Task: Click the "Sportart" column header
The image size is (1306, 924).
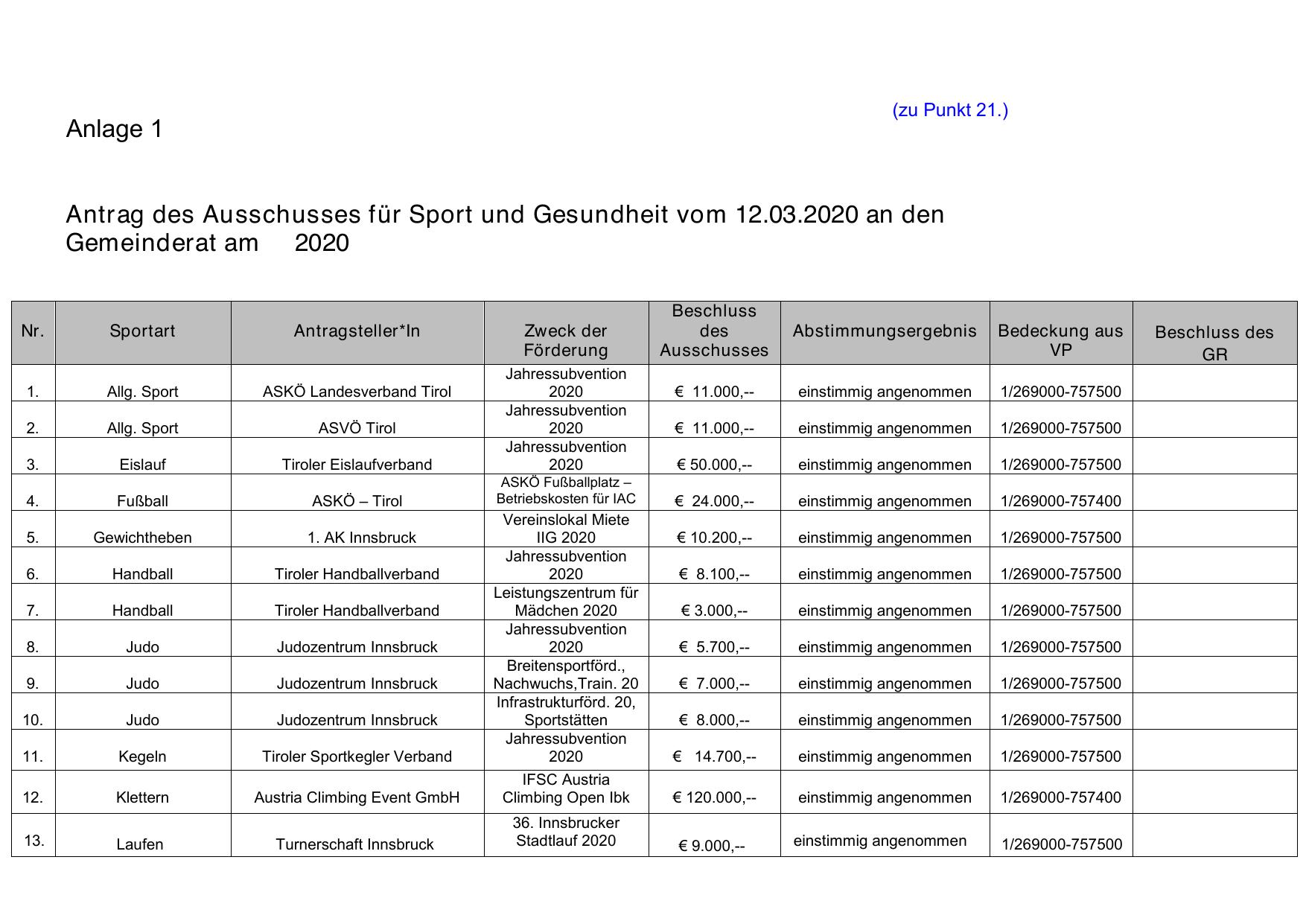Action: [142, 331]
